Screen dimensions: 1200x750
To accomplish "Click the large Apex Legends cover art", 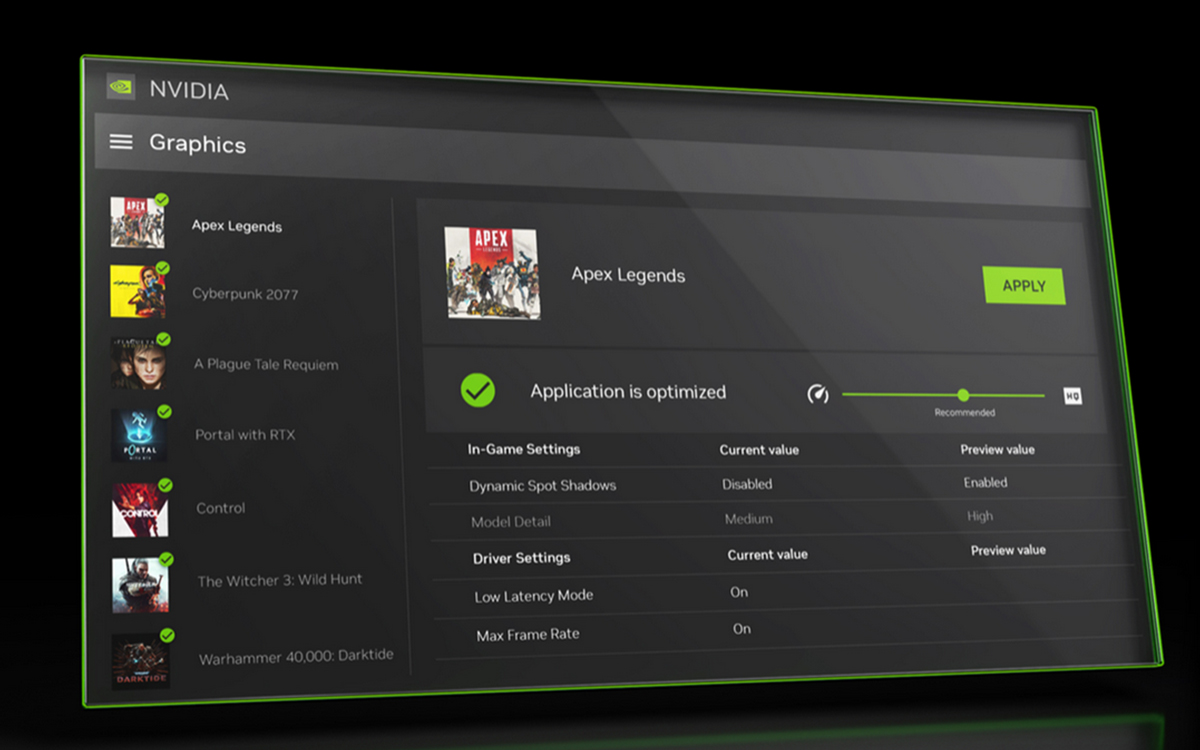I will click(492, 273).
